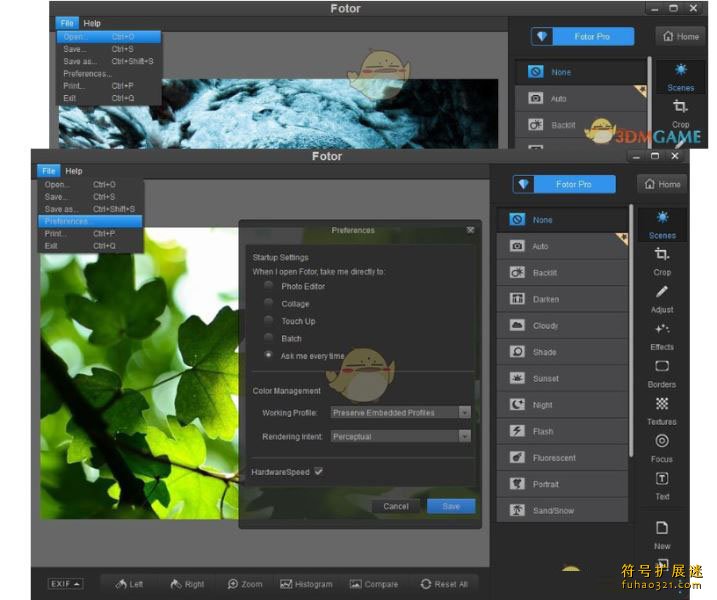Image resolution: width=717 pixels, height=600 pixels.
Task: Click the Zoom tool in bottom toolbar
Action: (245, 584)
